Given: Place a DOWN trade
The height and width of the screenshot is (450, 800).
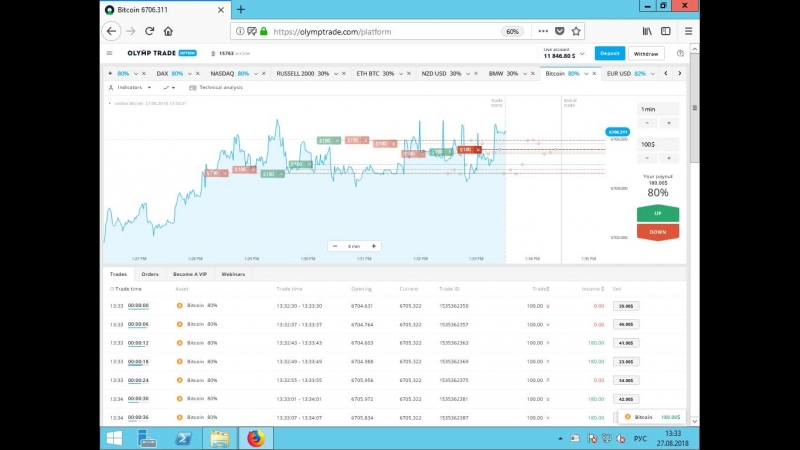Looking at the screenshot, I should click(658, 232).
